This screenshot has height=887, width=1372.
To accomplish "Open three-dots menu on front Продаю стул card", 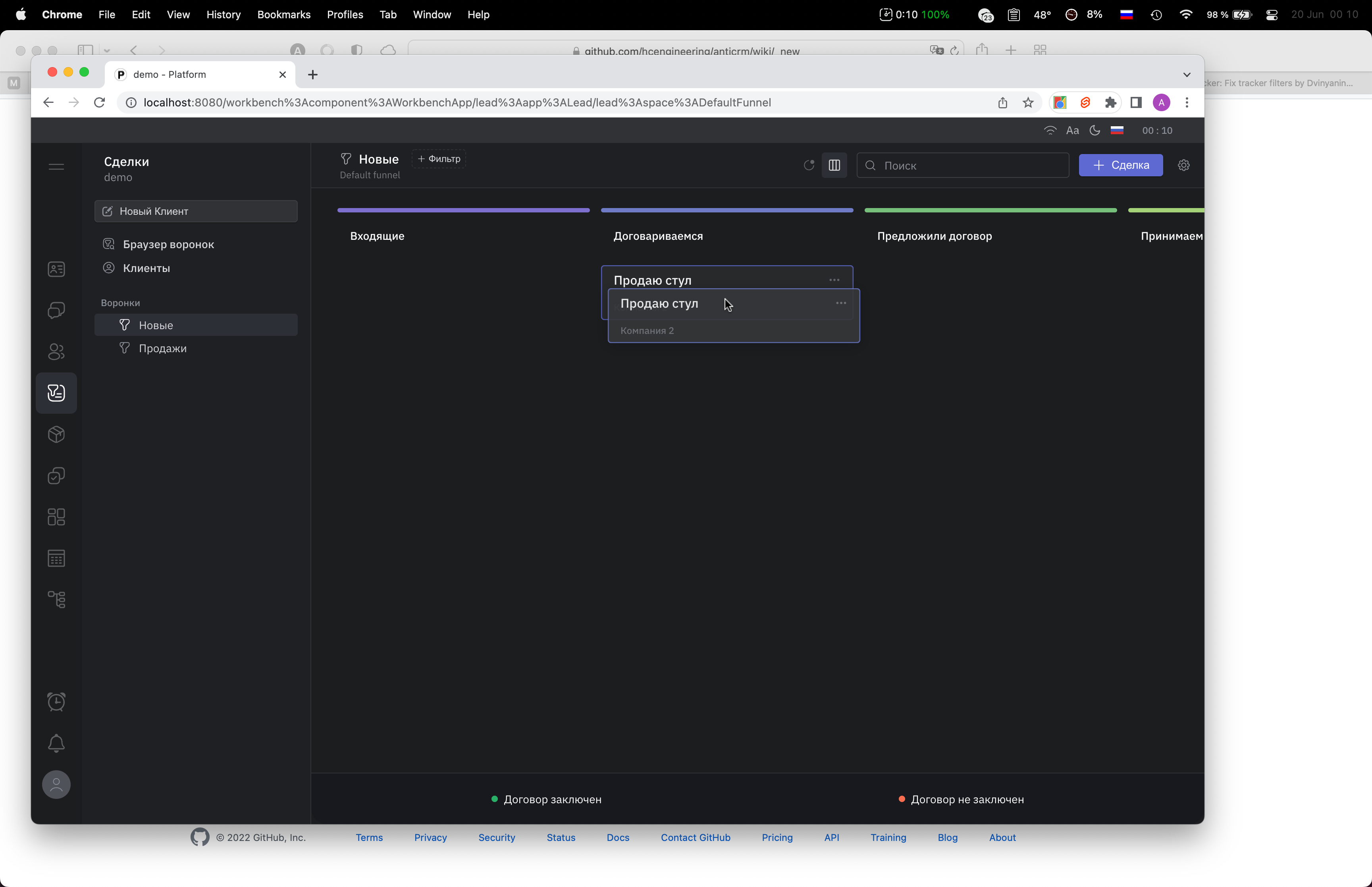I will tap(841, 303).
